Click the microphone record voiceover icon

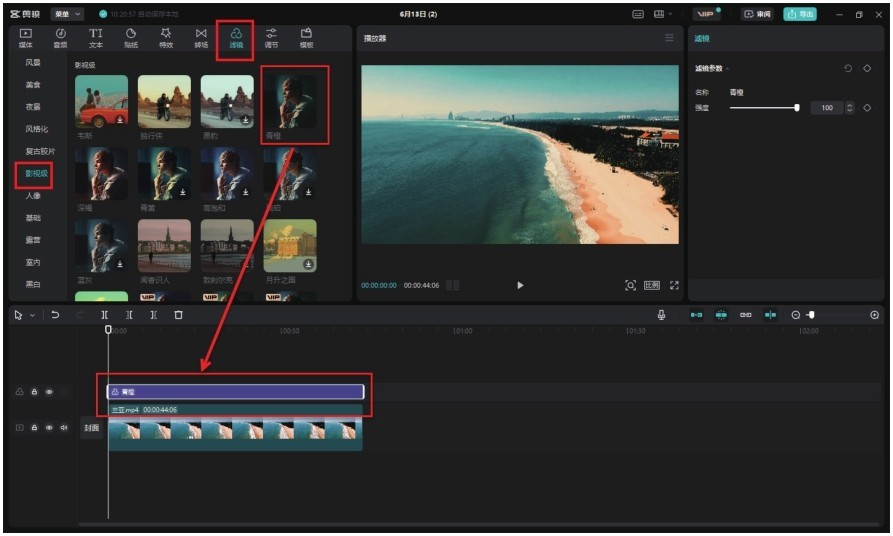click(x=661, y=315)
